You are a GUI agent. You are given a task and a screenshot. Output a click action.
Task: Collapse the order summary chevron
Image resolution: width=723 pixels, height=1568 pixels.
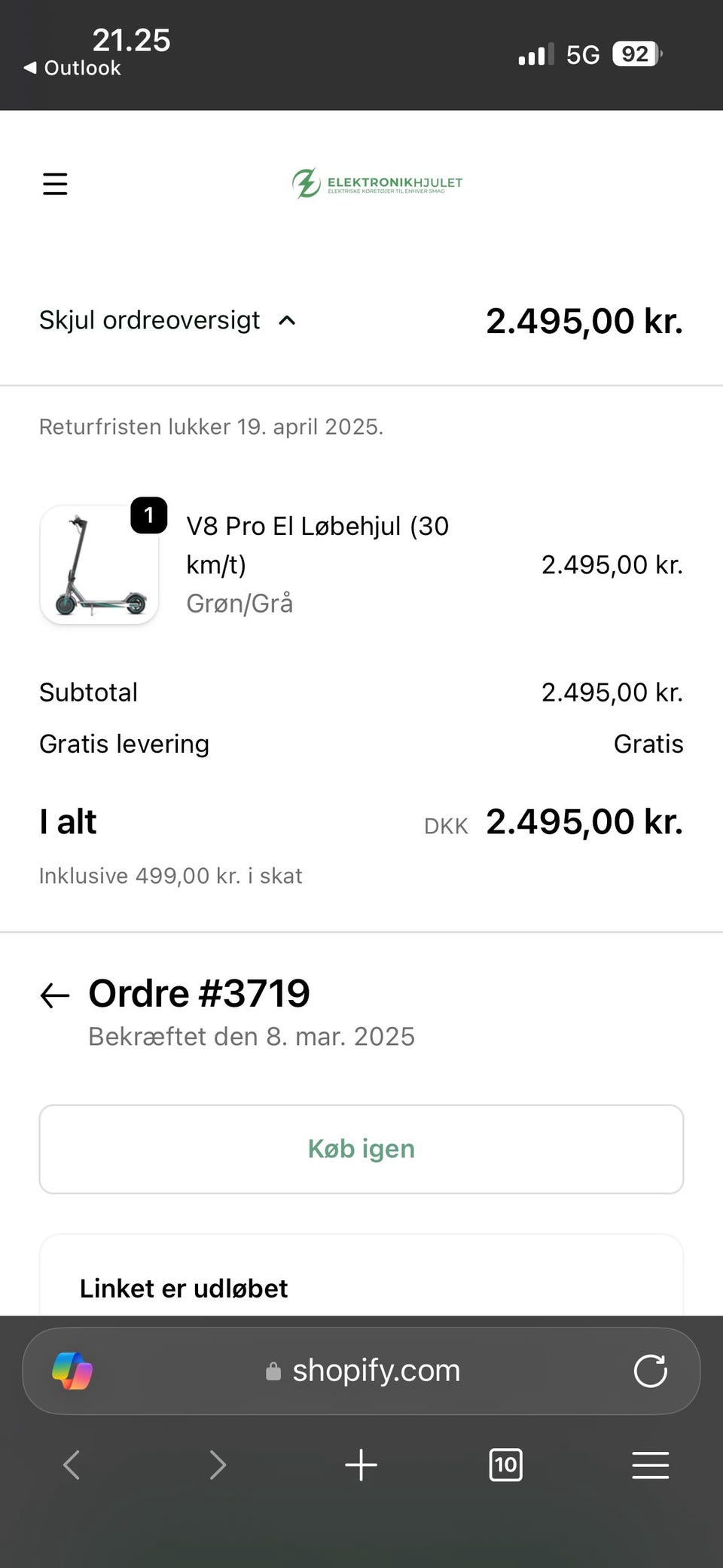pyautogui.click(x=287, y=321)
